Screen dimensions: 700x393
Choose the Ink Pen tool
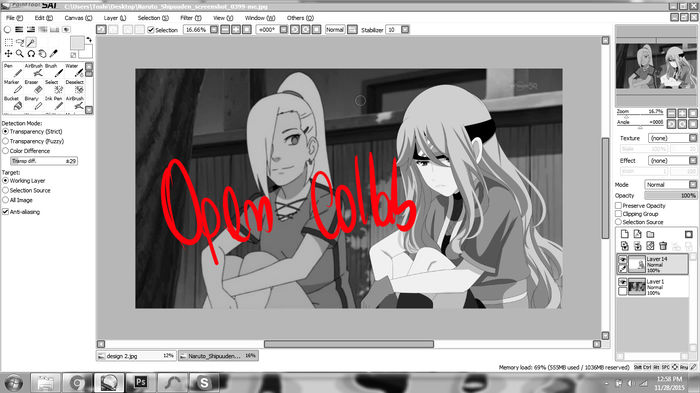click(x=54, y=103)
